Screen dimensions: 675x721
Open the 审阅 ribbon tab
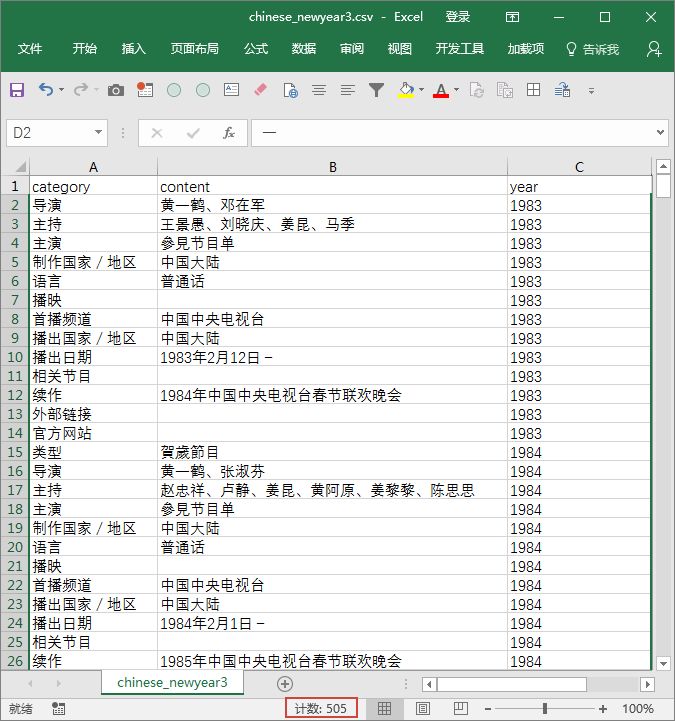352,49
